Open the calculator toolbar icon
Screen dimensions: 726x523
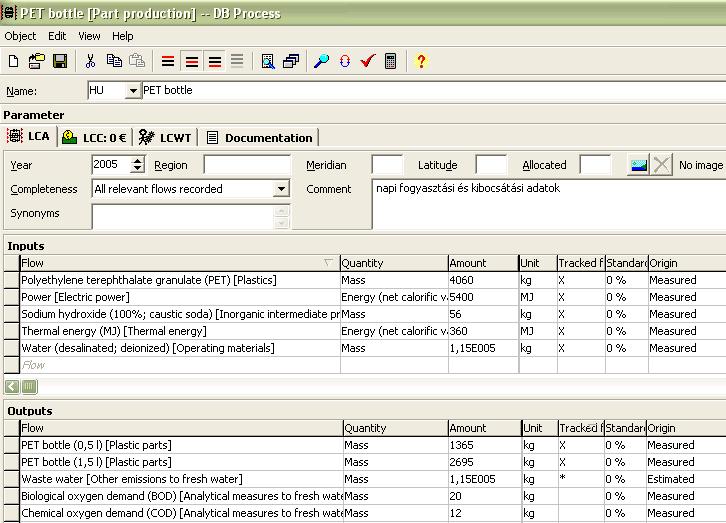[390, 61]
